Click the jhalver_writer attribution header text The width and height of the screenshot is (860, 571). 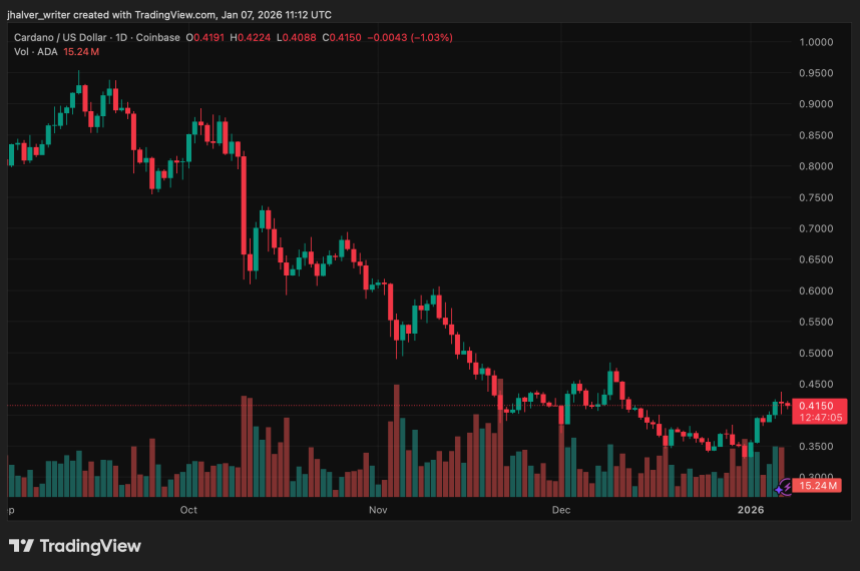(169, 15)
